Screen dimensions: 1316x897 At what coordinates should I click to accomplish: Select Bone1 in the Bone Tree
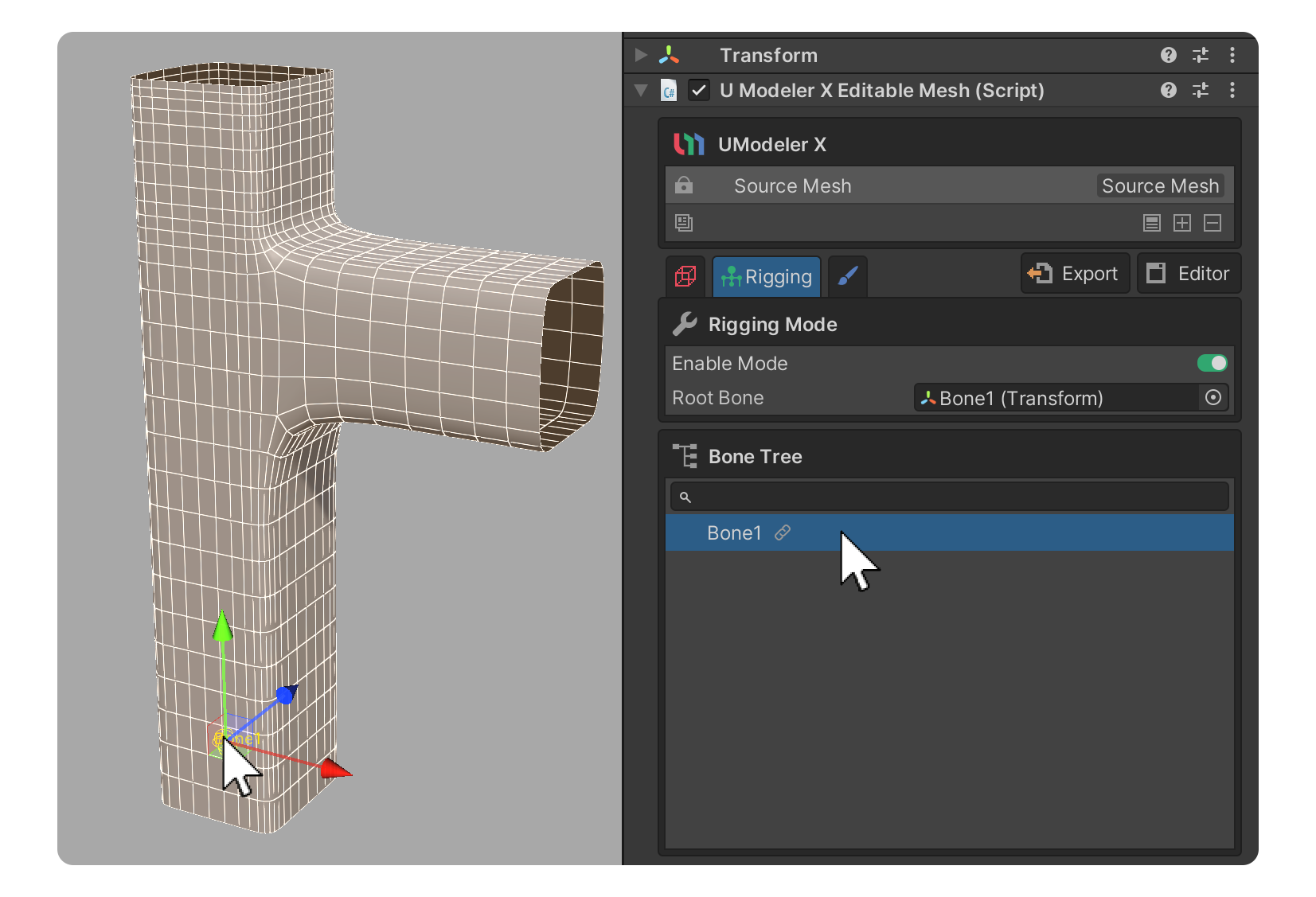[734, 532]
